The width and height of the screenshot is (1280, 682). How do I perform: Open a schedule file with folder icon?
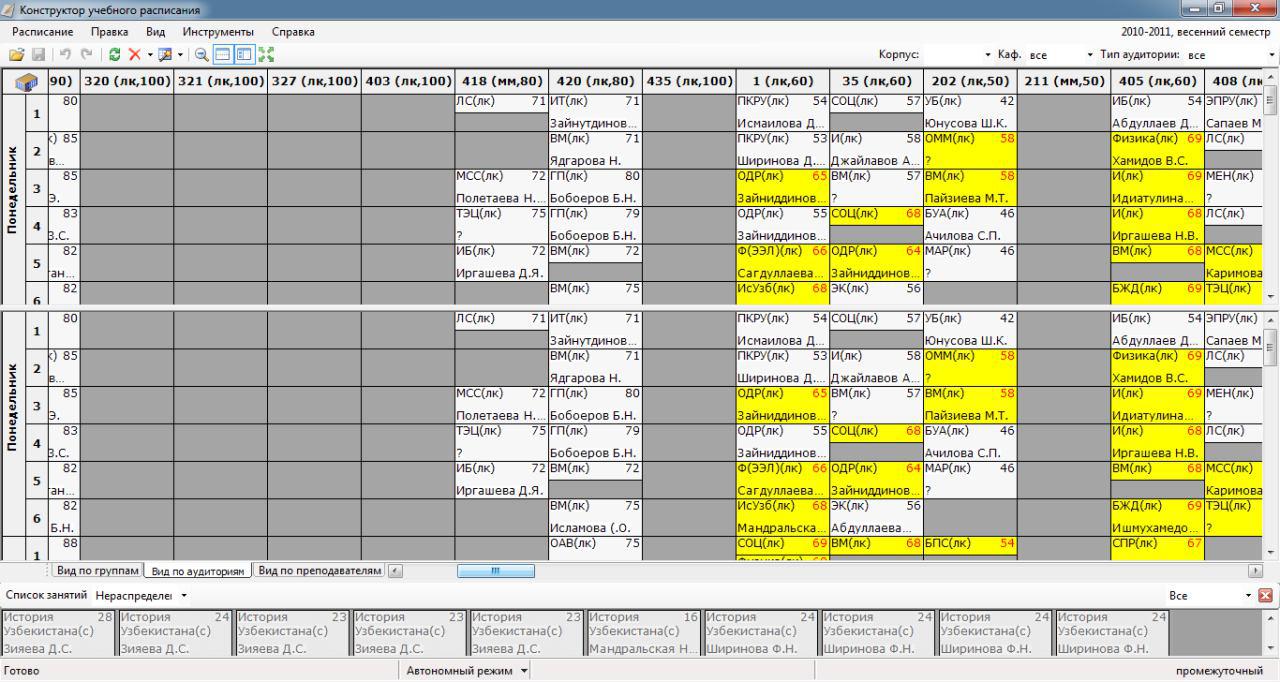click(x=16, y=54)
